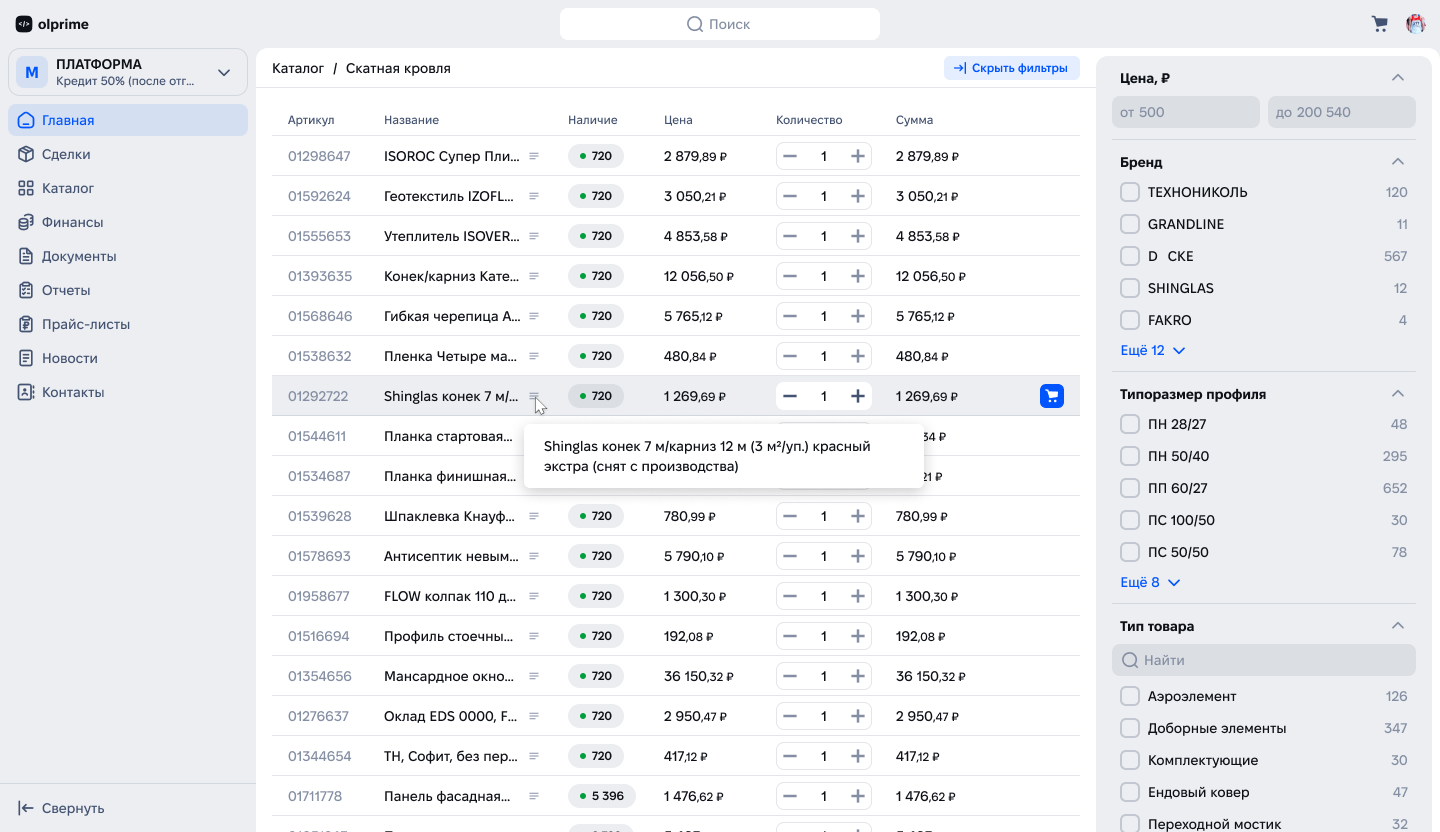Viewport: 1440px width, 832px height.
Task: Click the user avatar in top bar
Action: click(1416, 24)
